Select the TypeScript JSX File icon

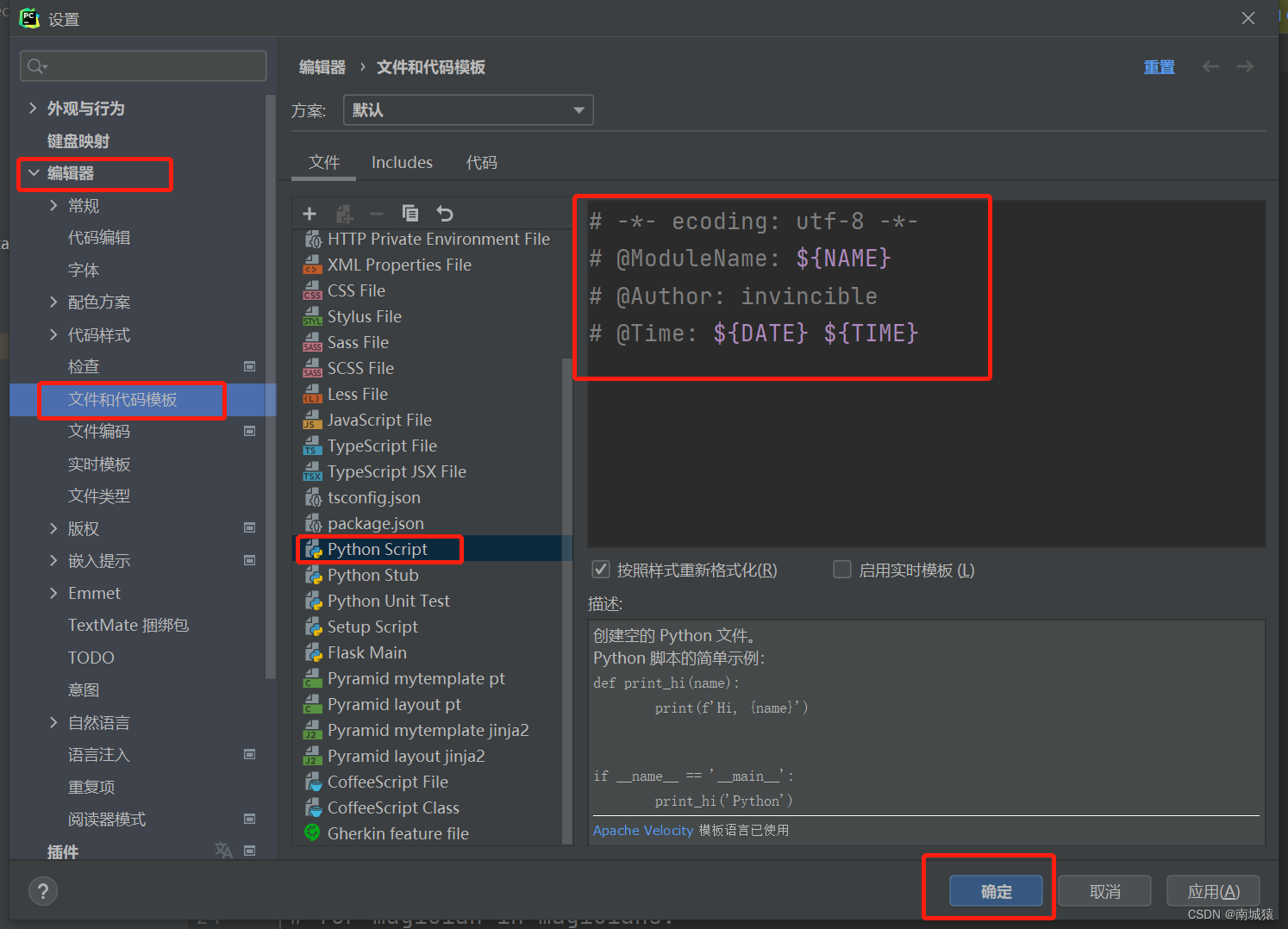313,472
